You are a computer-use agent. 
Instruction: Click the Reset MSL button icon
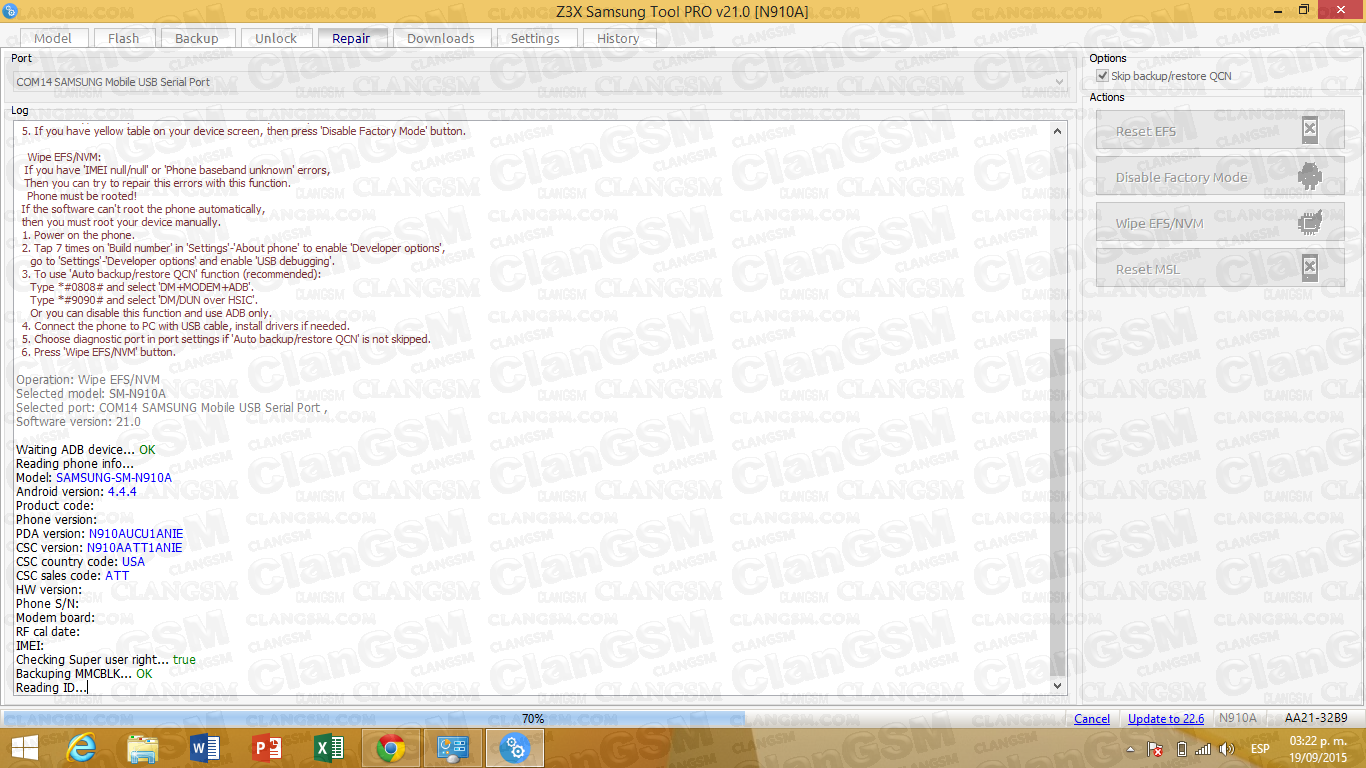[x=1309, y=269]
